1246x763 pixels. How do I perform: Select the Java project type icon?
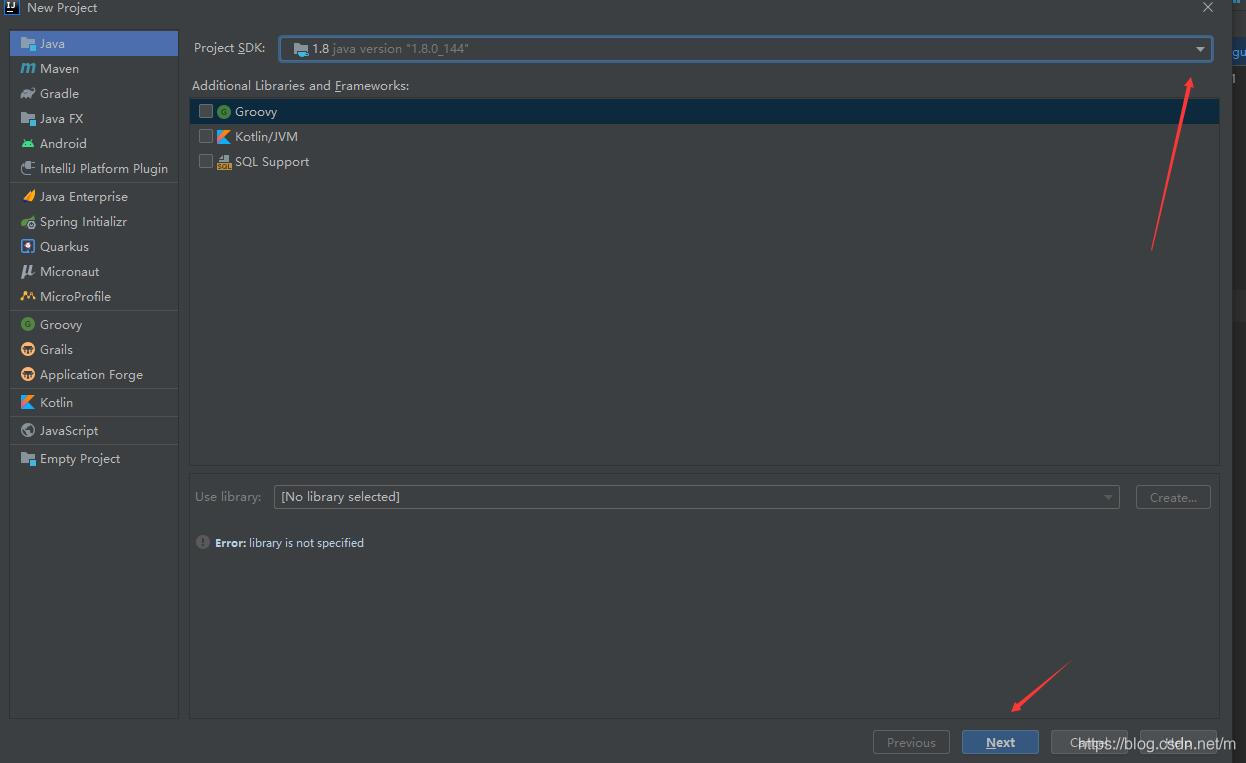click(x=28, y=44)
